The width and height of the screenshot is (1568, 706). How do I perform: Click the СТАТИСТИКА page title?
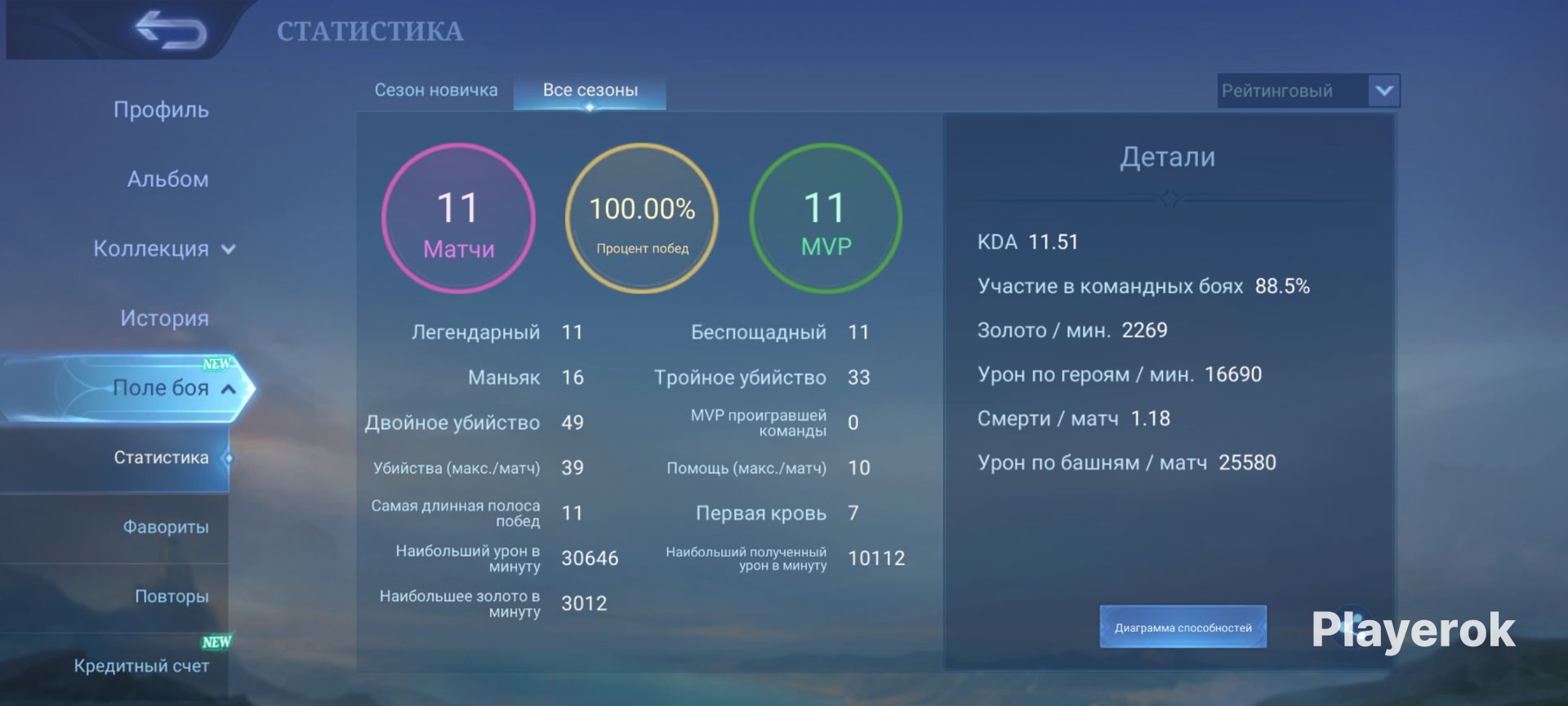(370, 31)
